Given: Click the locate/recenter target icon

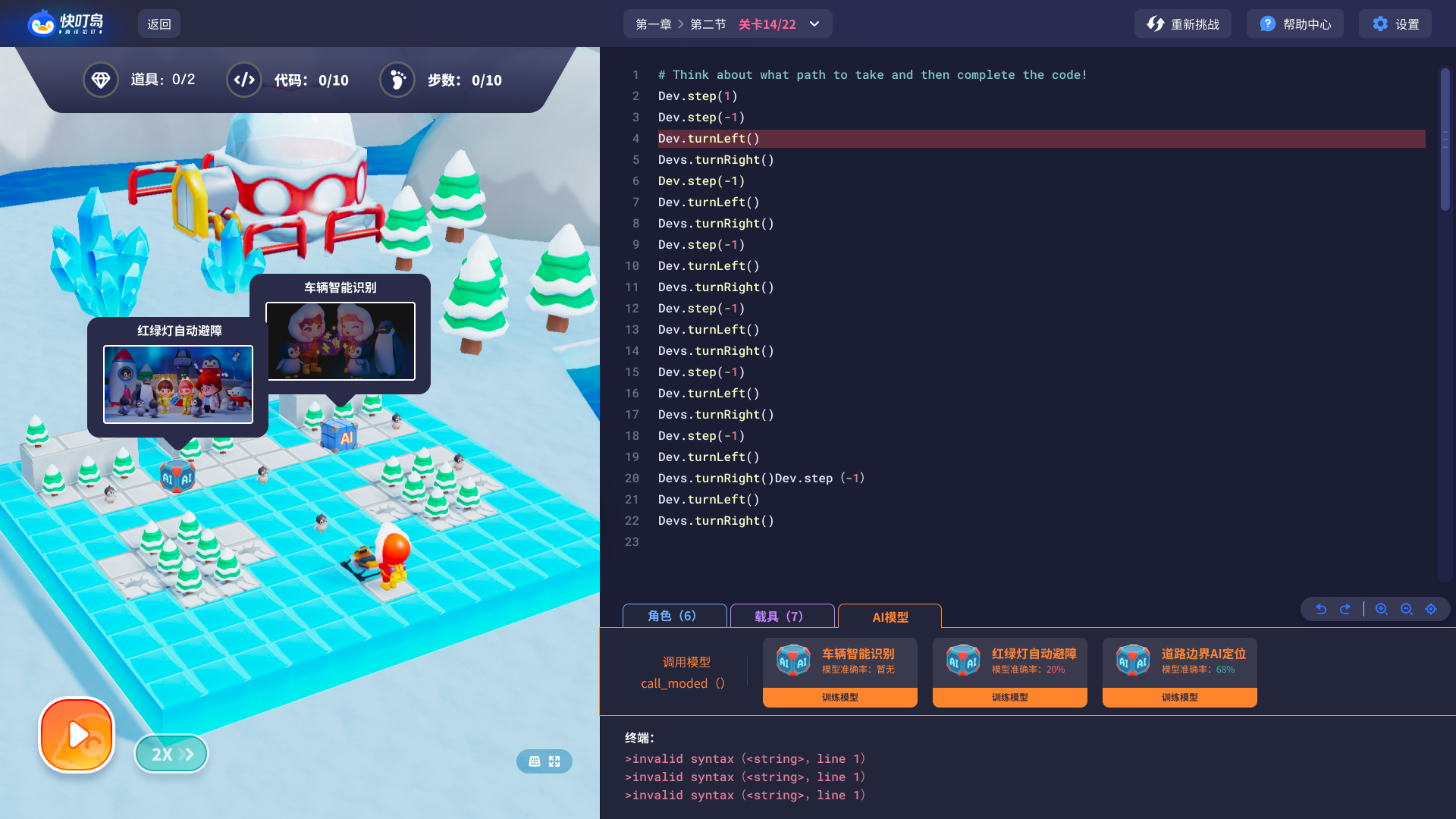Looking at the screenshot, I should 1431,609.
